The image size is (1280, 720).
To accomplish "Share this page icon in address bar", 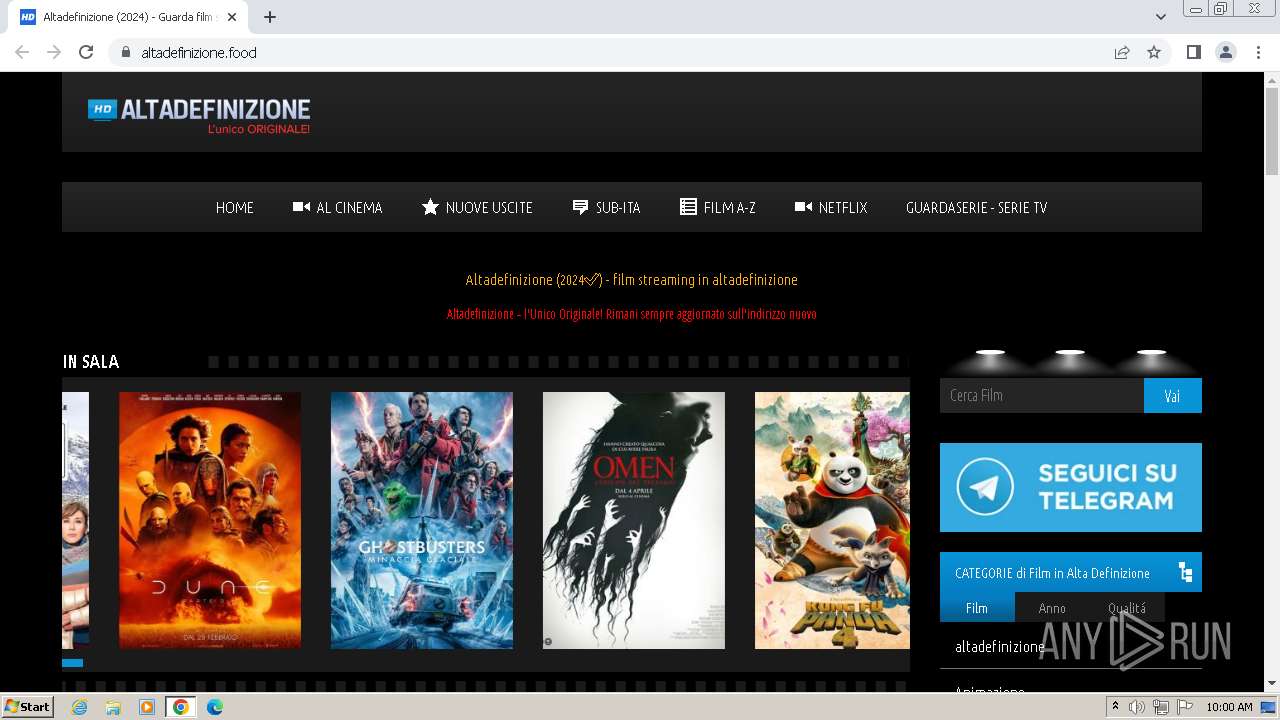I will pos(1122,52).
